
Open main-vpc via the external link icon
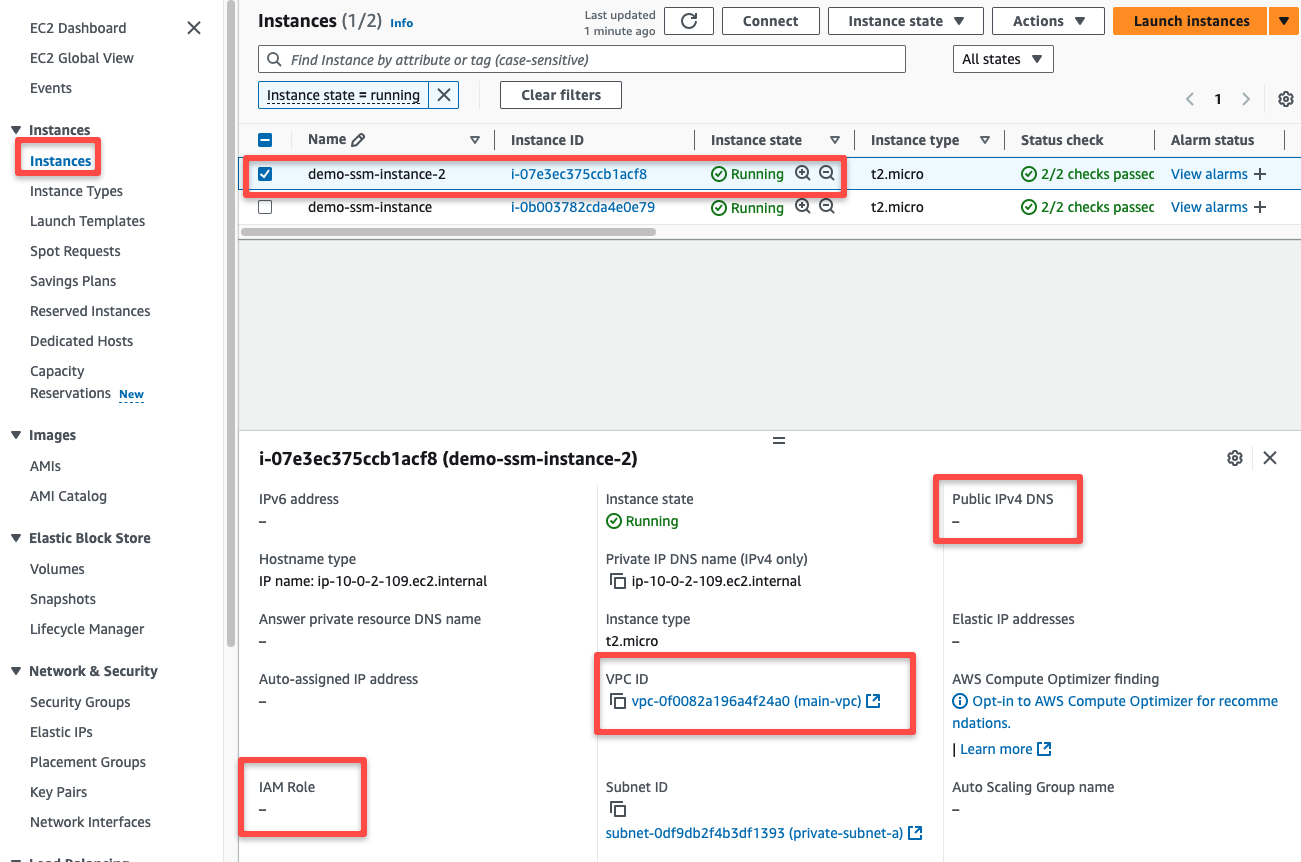point(873,701)
